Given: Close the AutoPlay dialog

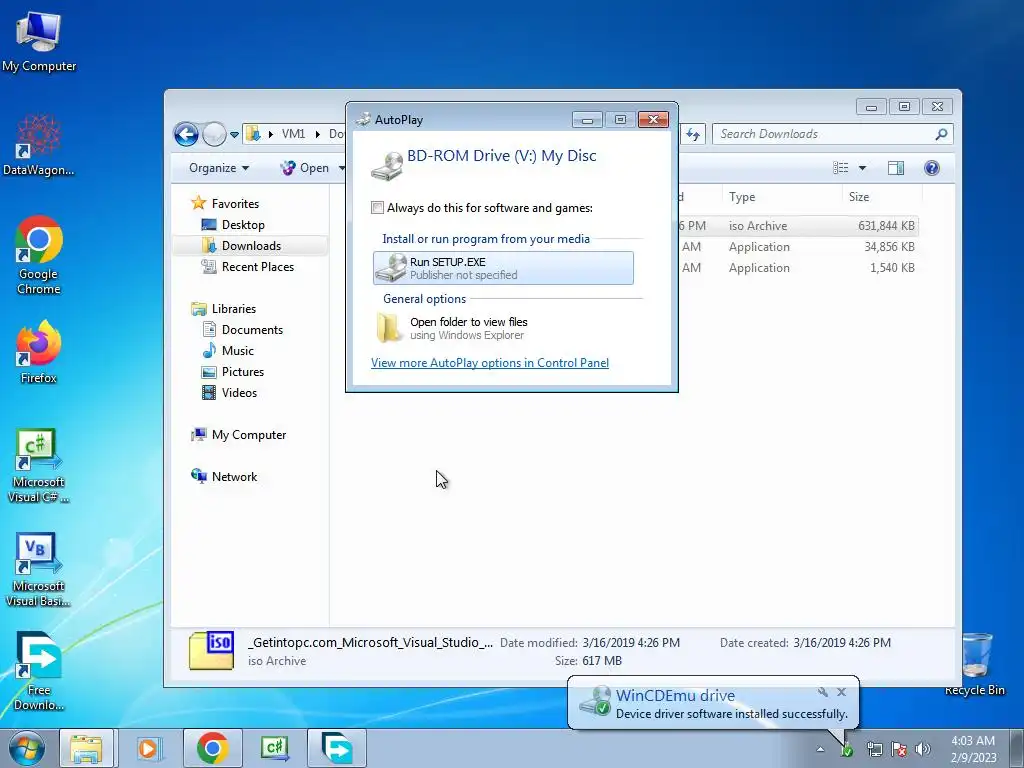Looking at the screenshot, I should (653, 120).
